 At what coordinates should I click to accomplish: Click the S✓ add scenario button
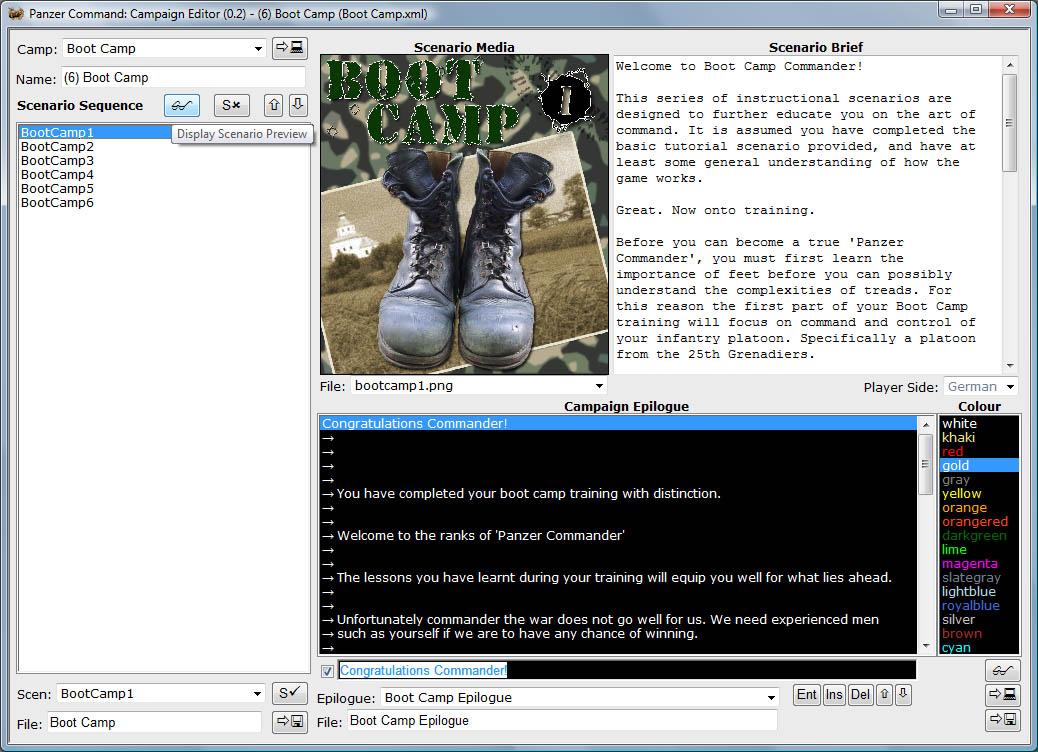(289, 693)
